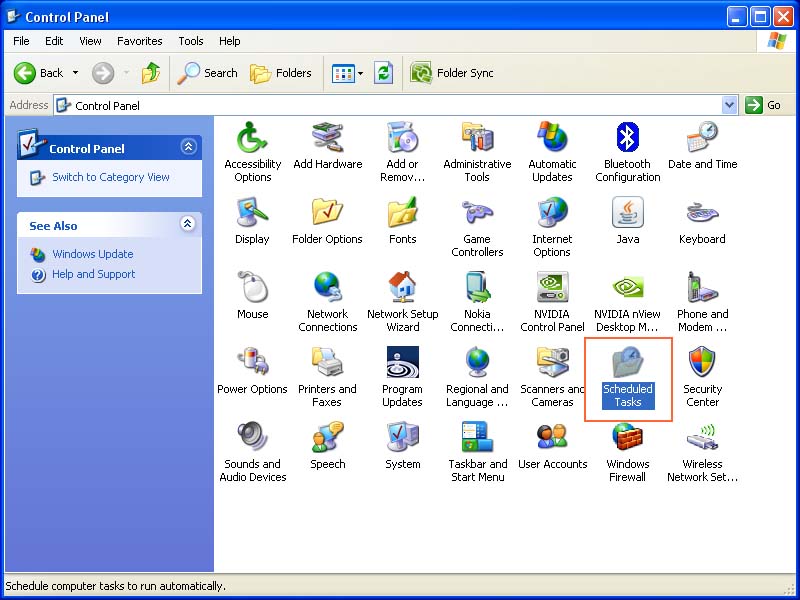Screen dimensions: 800x600
Task: Open the Help menu
Action: [x=230, y=41]
